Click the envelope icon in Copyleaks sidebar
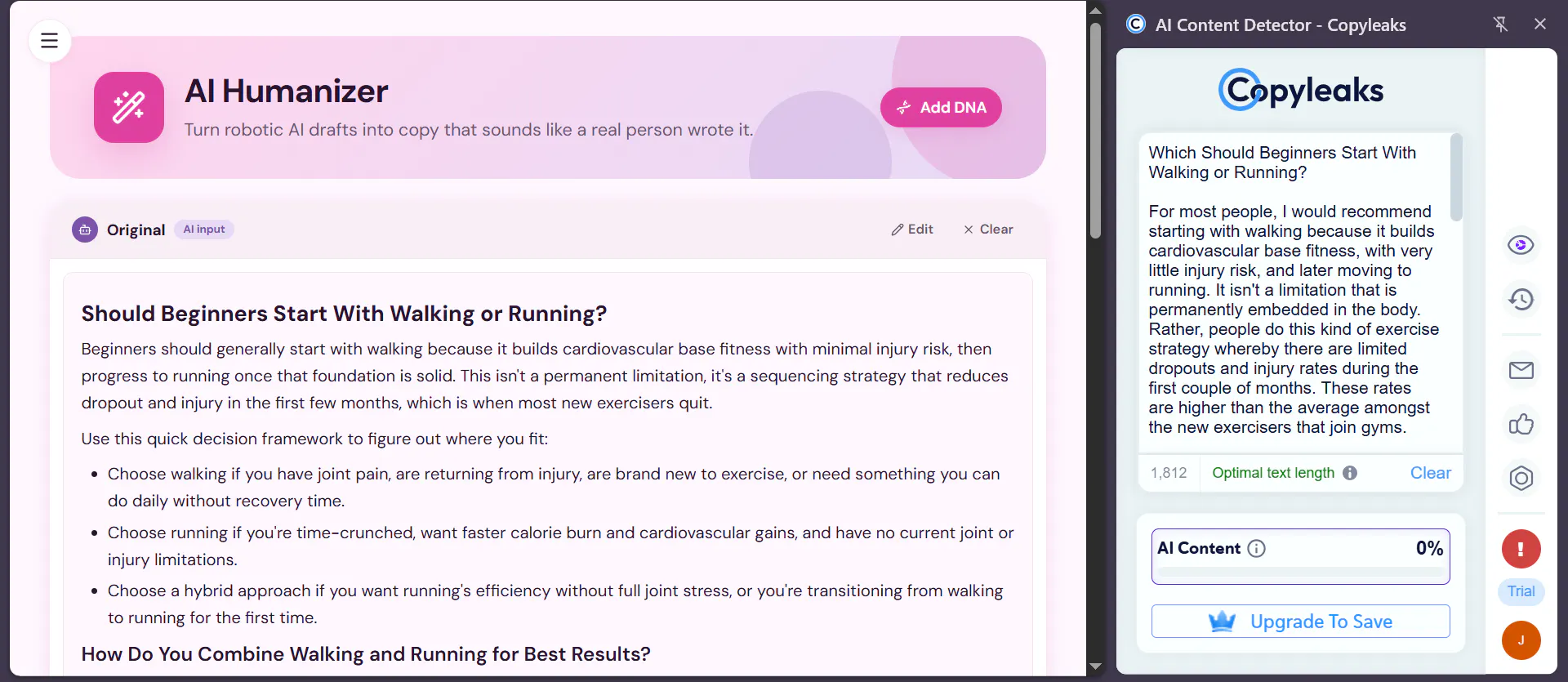1568x682 pixels. click(1521, 370)
